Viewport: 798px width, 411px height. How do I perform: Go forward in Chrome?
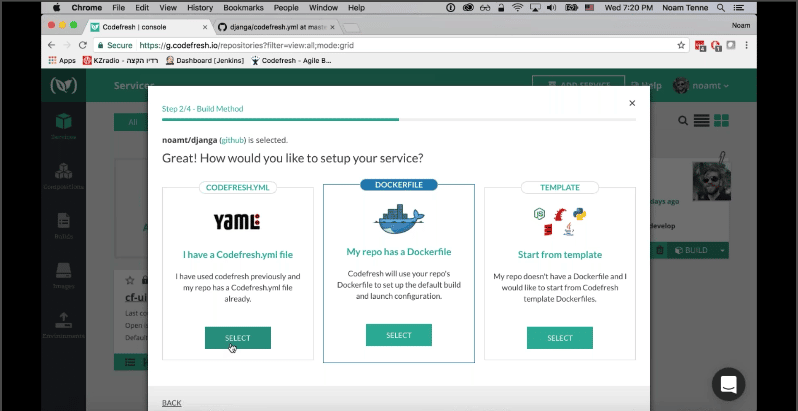pos(67,45)
